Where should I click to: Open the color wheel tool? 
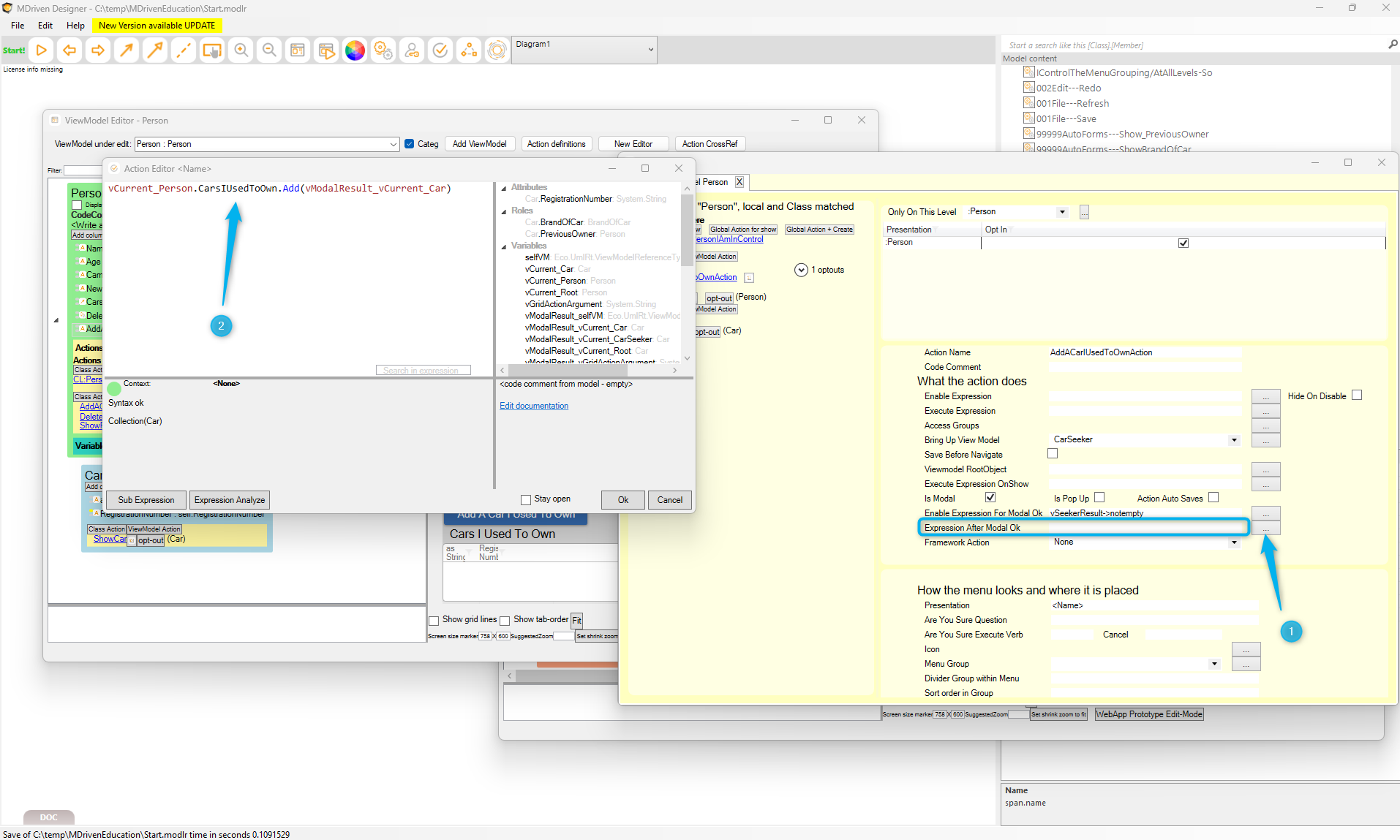[x=355, y=50]
